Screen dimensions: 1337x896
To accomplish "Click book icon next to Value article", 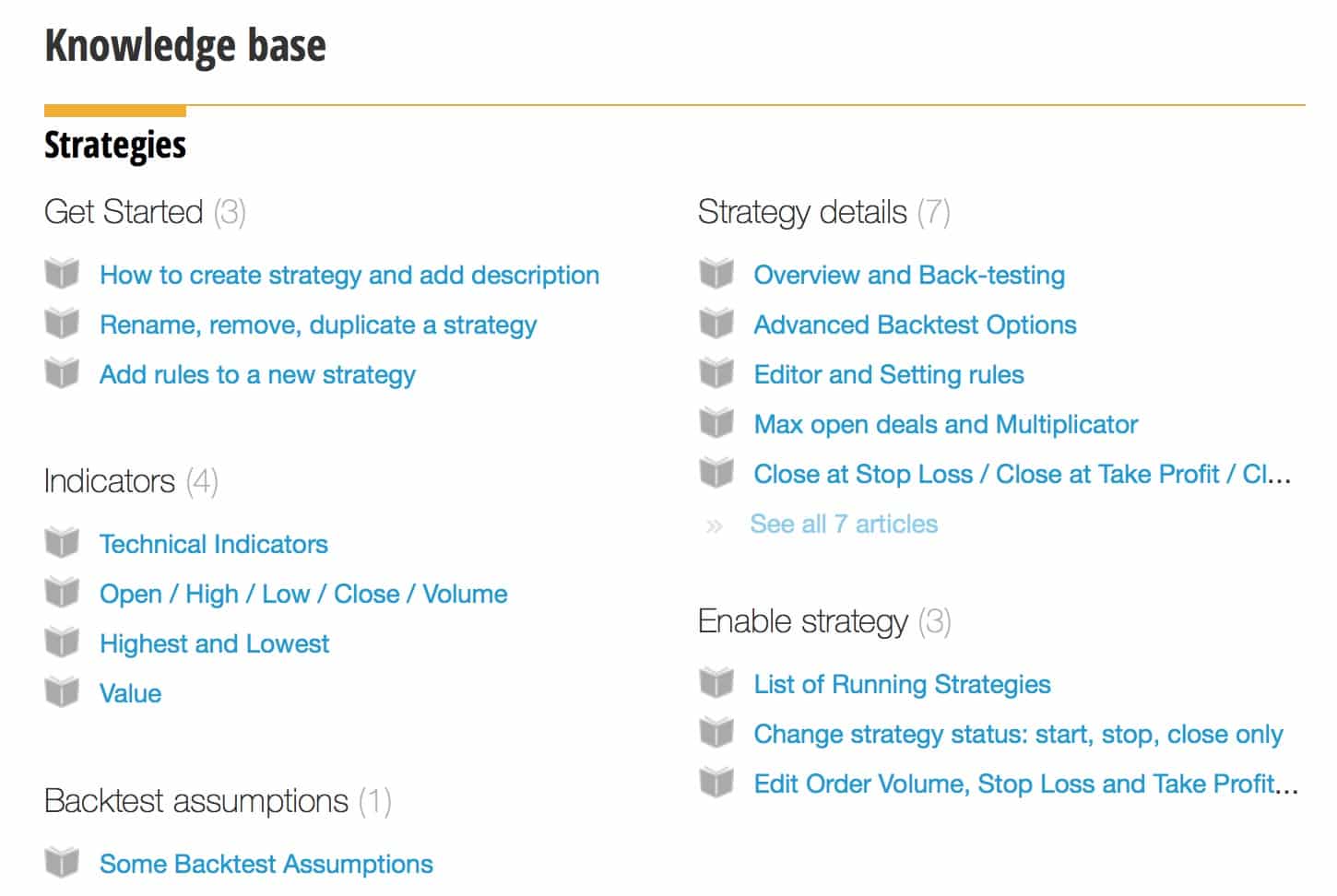I will [x=62, y=692].
